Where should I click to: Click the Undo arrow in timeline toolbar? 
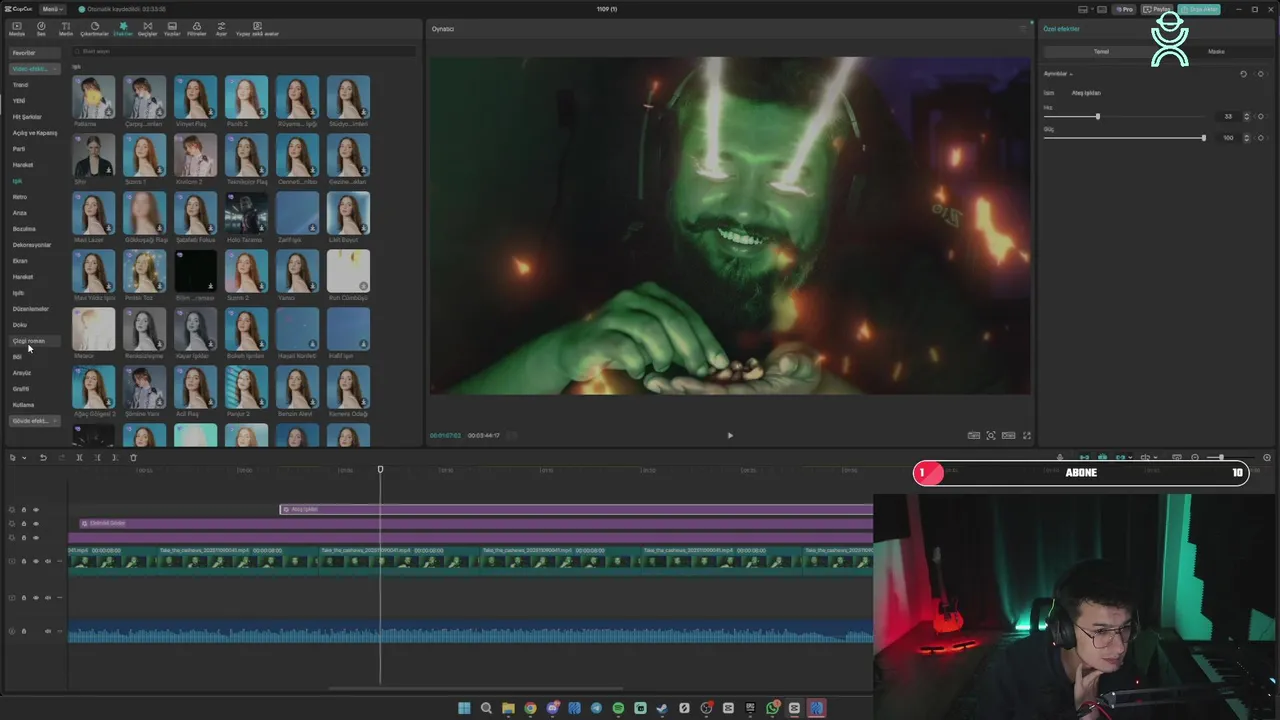pos(43,458)
